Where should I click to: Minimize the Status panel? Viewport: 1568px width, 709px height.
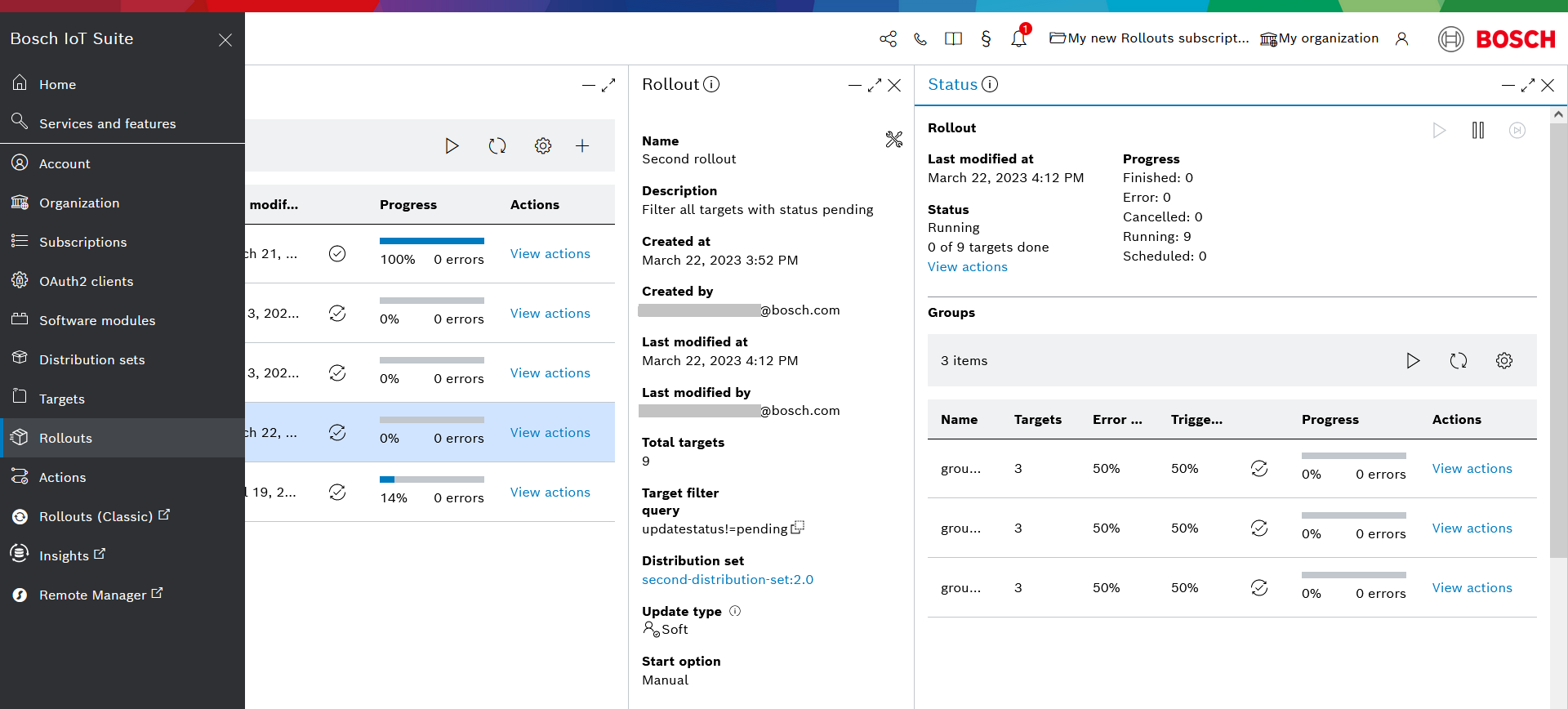(x=1508, y=85)
